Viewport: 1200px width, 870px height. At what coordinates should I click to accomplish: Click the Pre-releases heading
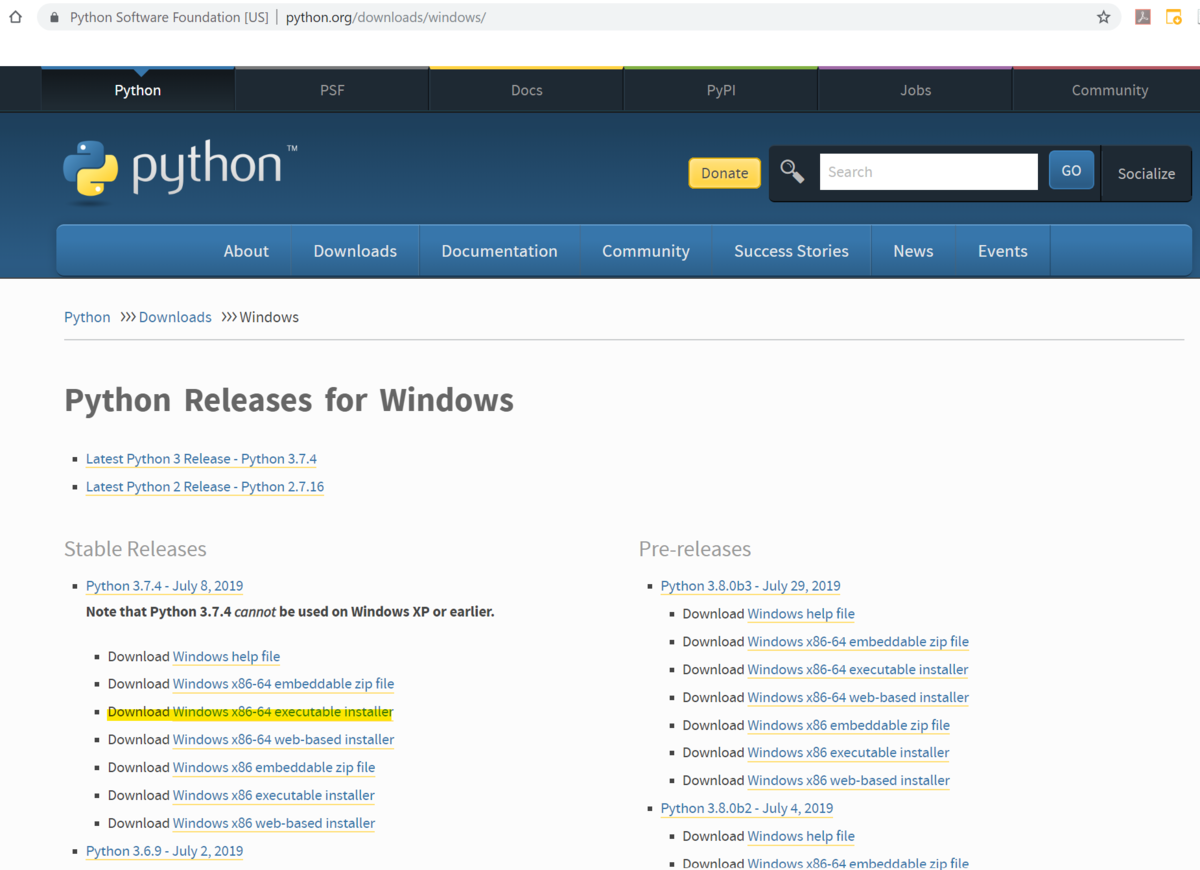695,549
